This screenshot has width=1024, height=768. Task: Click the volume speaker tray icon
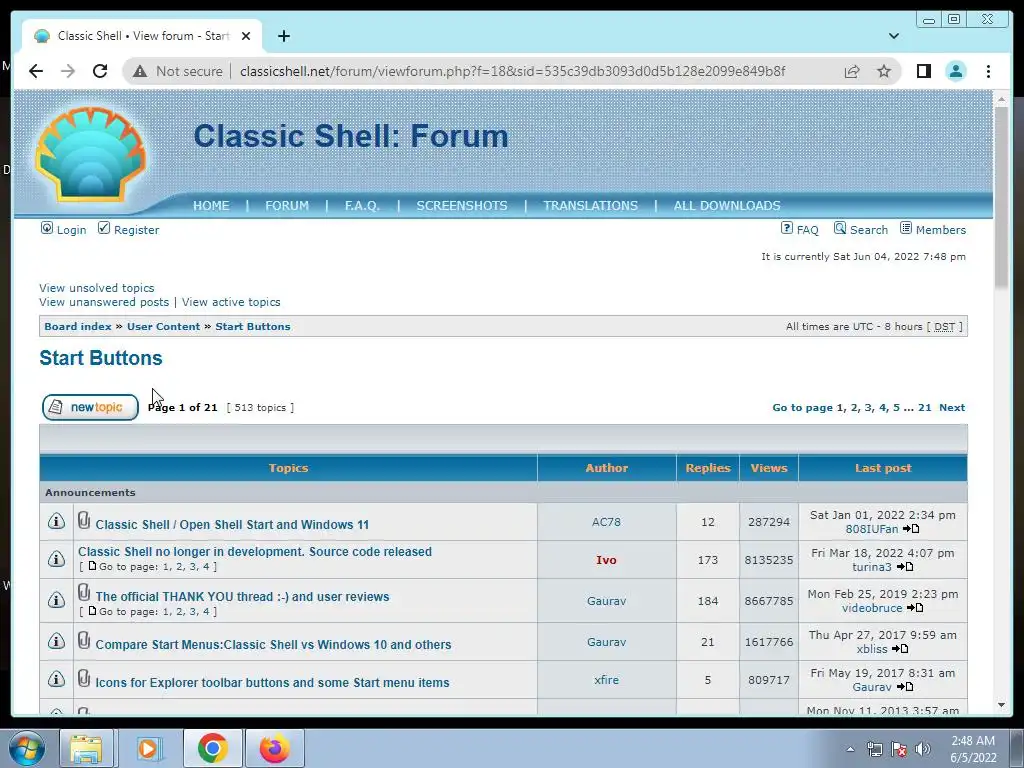point(923,749)
